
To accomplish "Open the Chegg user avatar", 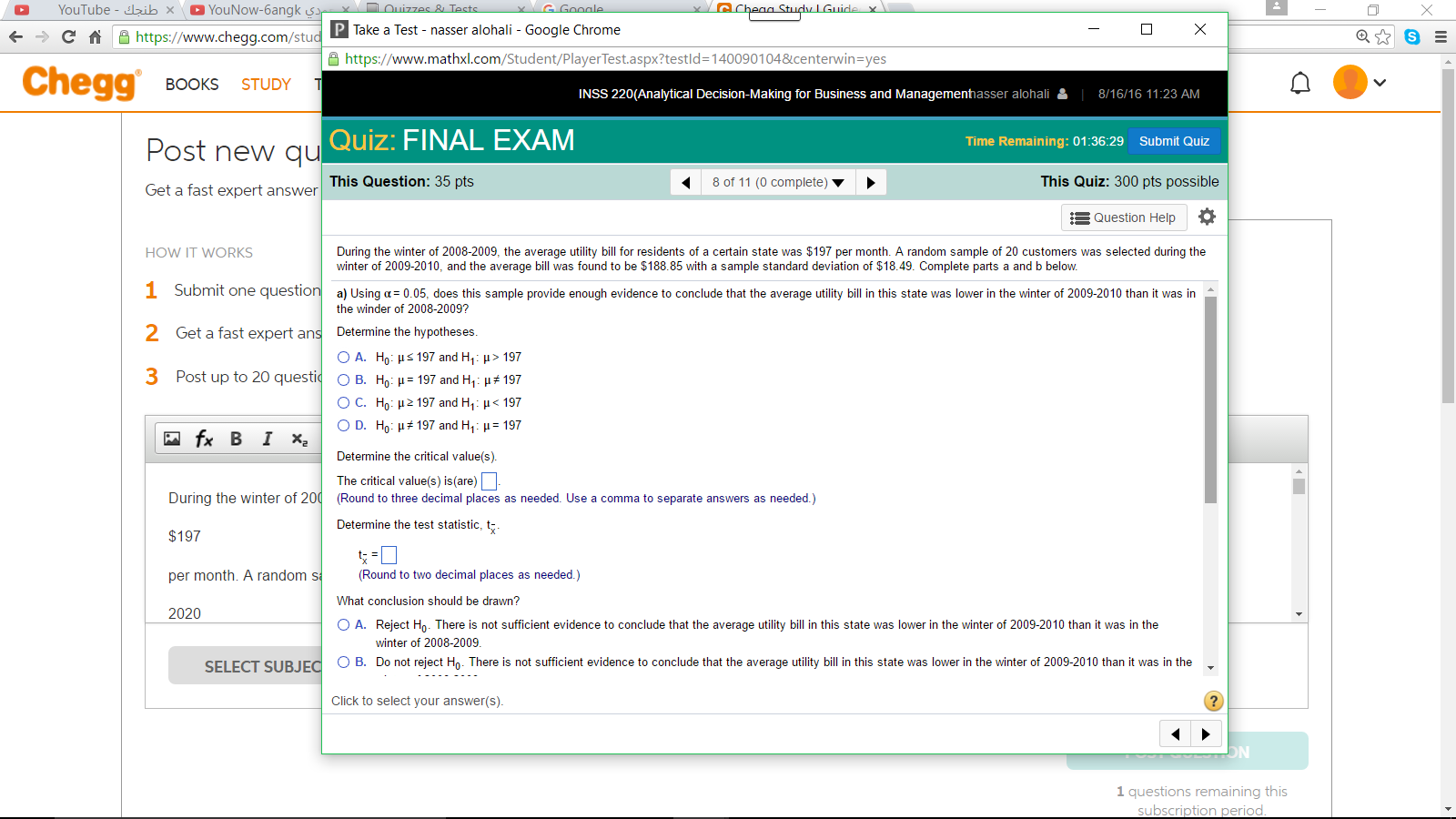I will (1350, 82).
